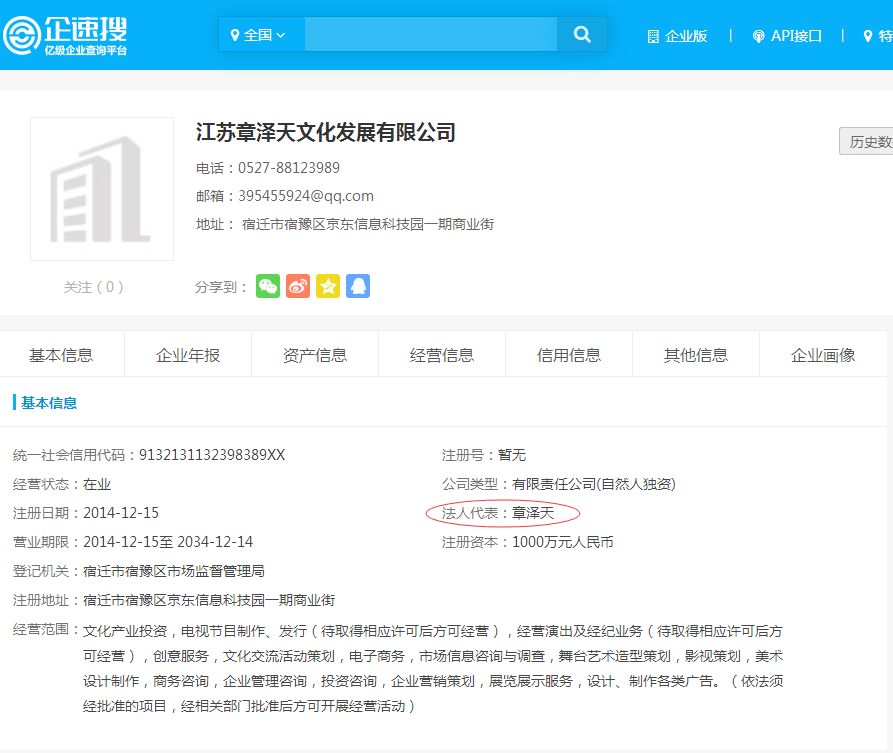The image size is (893, 753).
Task: Switch to the 企业年报 tab
Action: point(187,353)
